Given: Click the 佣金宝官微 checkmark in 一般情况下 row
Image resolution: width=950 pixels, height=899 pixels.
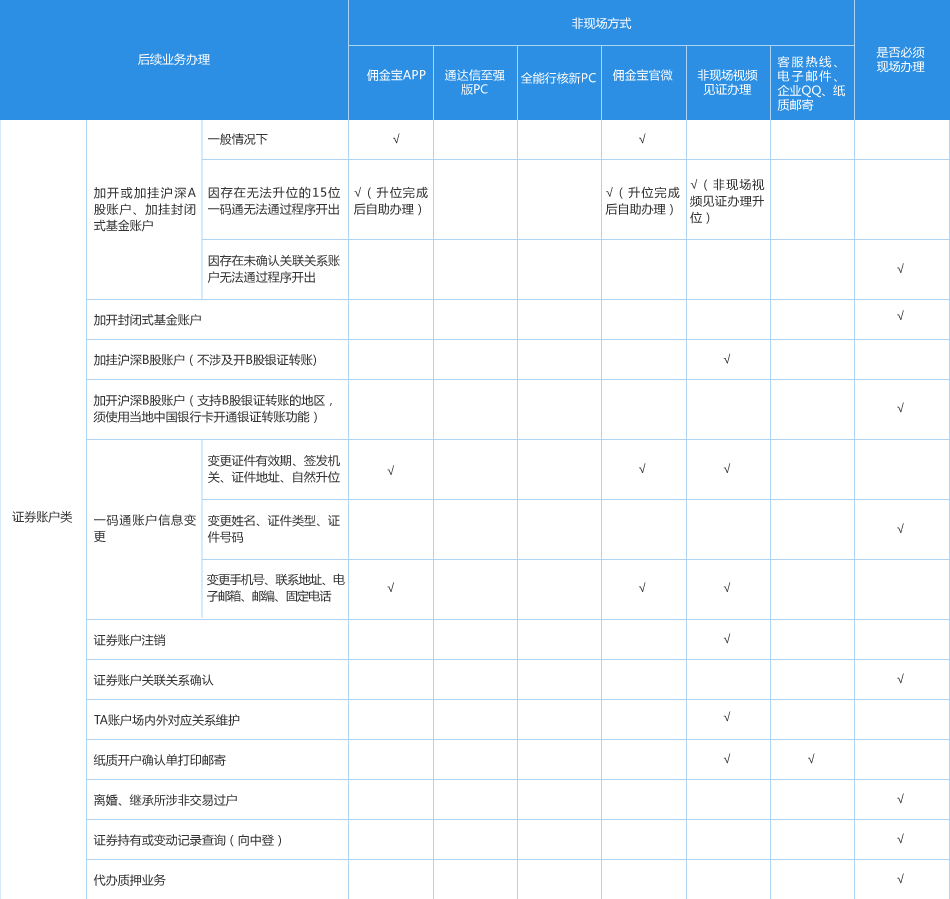Looking at the screenshot, I should pos(642,139).
